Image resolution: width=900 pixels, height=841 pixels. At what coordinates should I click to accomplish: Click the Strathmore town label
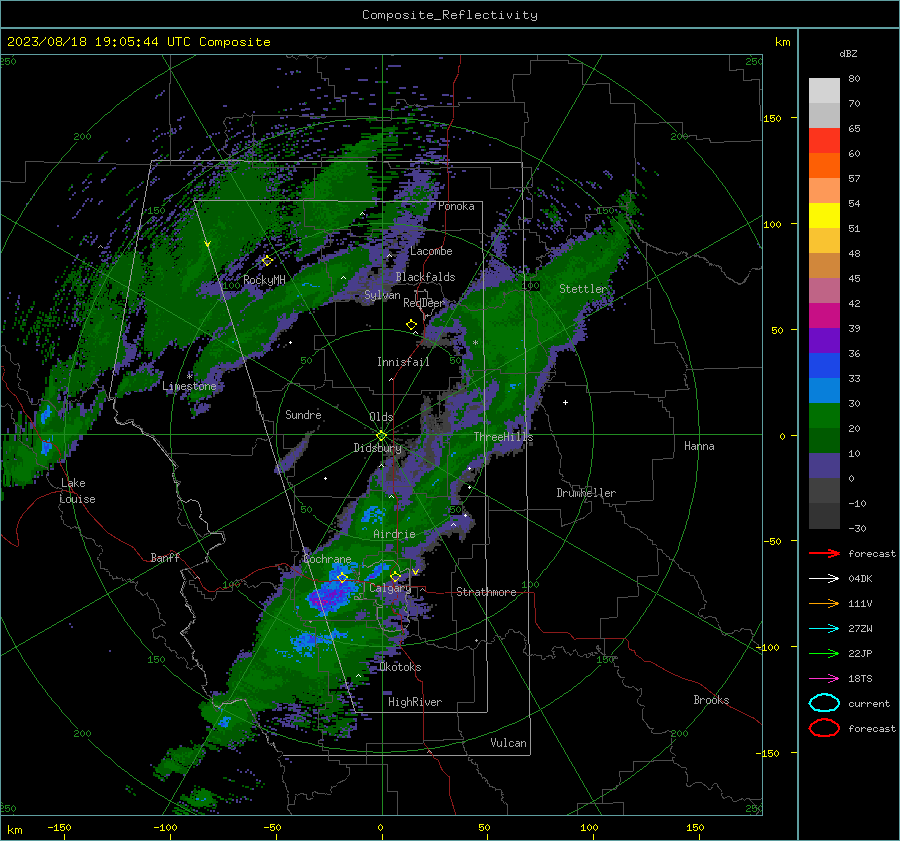pos(486,592)
